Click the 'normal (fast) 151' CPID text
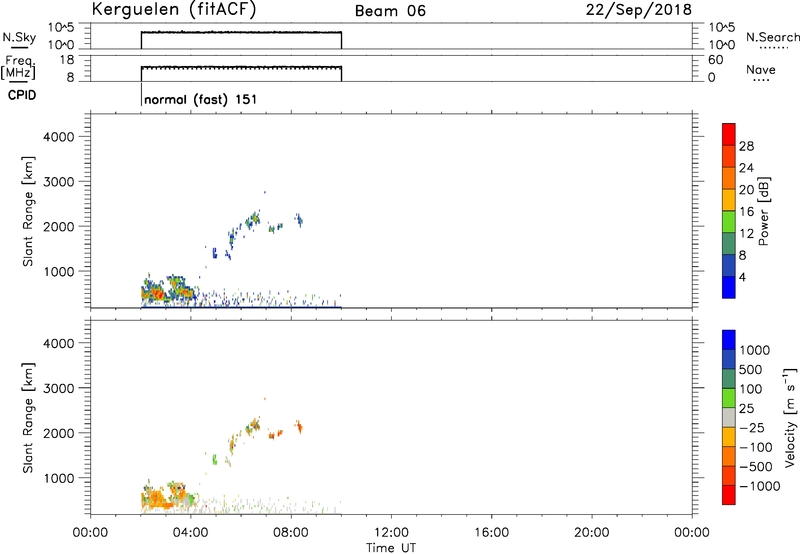 [x=201, y=99]
